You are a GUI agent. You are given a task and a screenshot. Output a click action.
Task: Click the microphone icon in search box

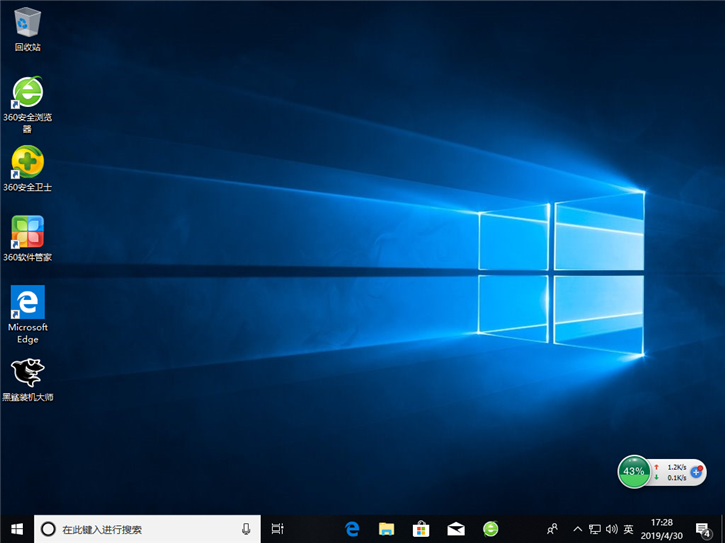pyautogui.click(x=246, y=529)
